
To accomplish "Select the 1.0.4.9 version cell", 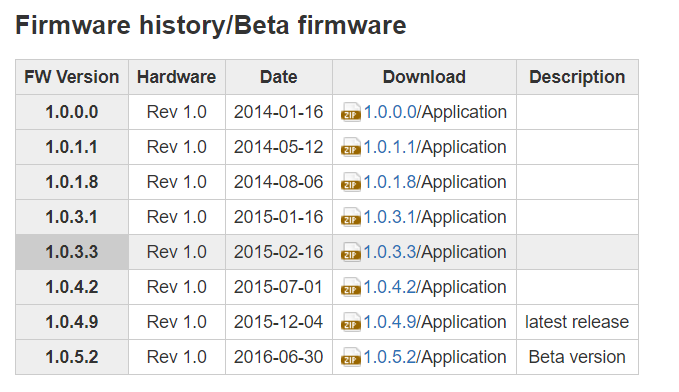I will click(x=72, y=323).
